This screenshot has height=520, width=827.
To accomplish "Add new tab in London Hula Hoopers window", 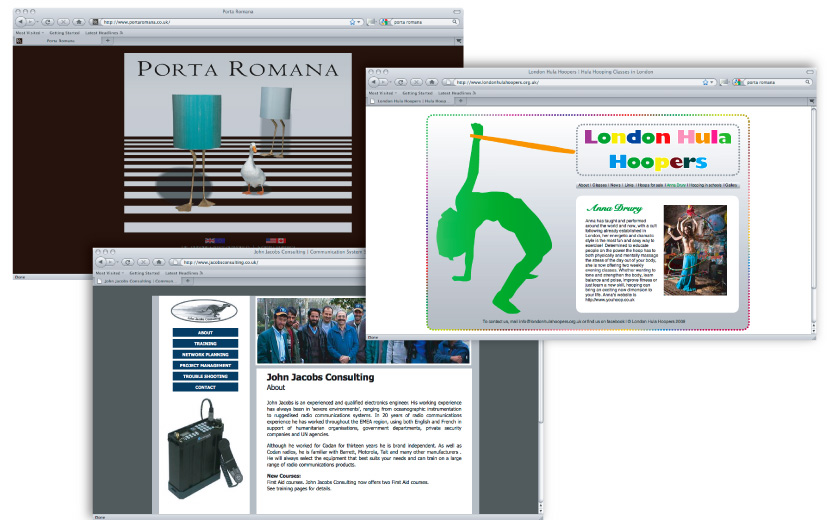I will click(460, 101).
